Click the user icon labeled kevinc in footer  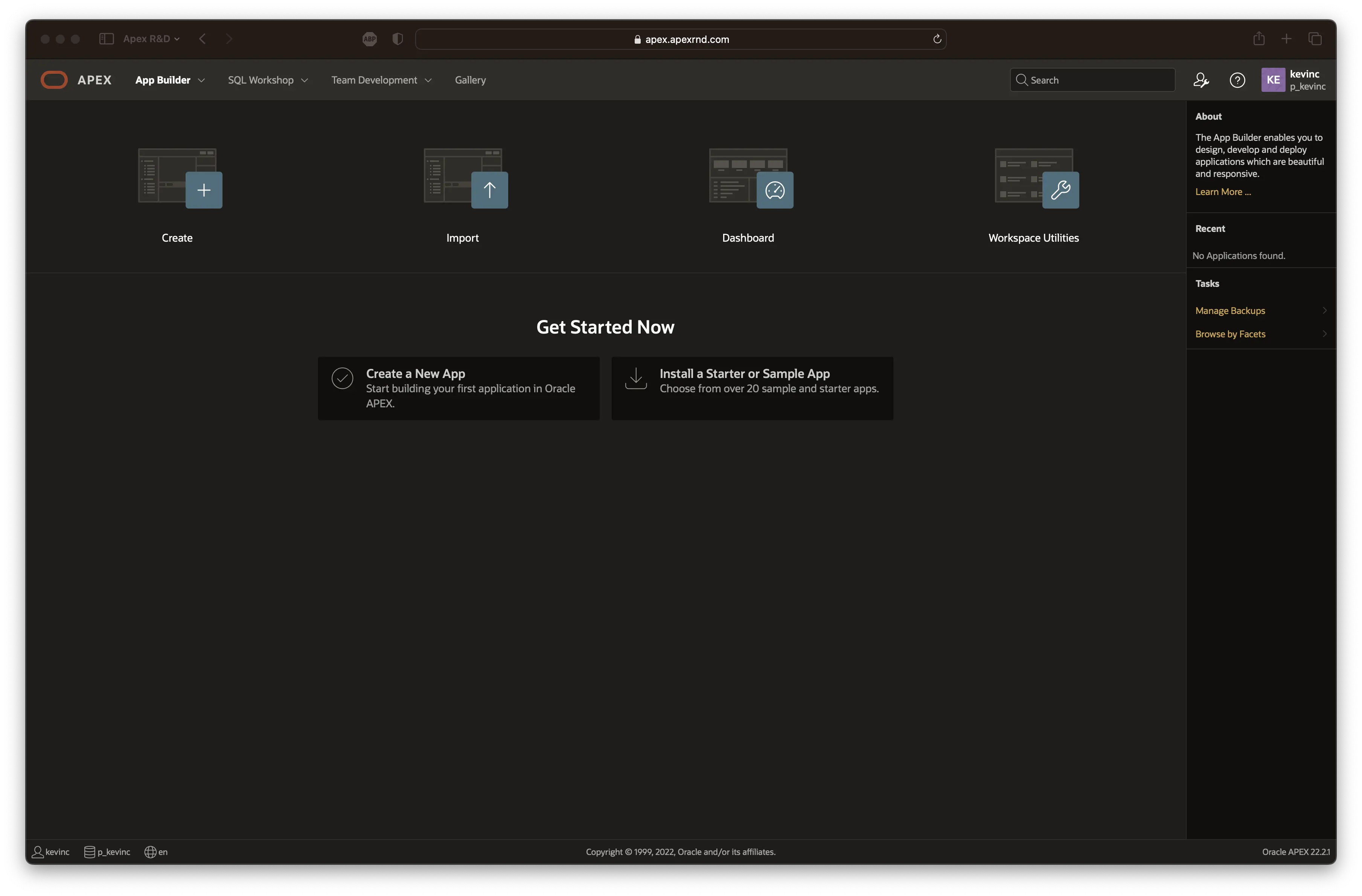point(38,852)
